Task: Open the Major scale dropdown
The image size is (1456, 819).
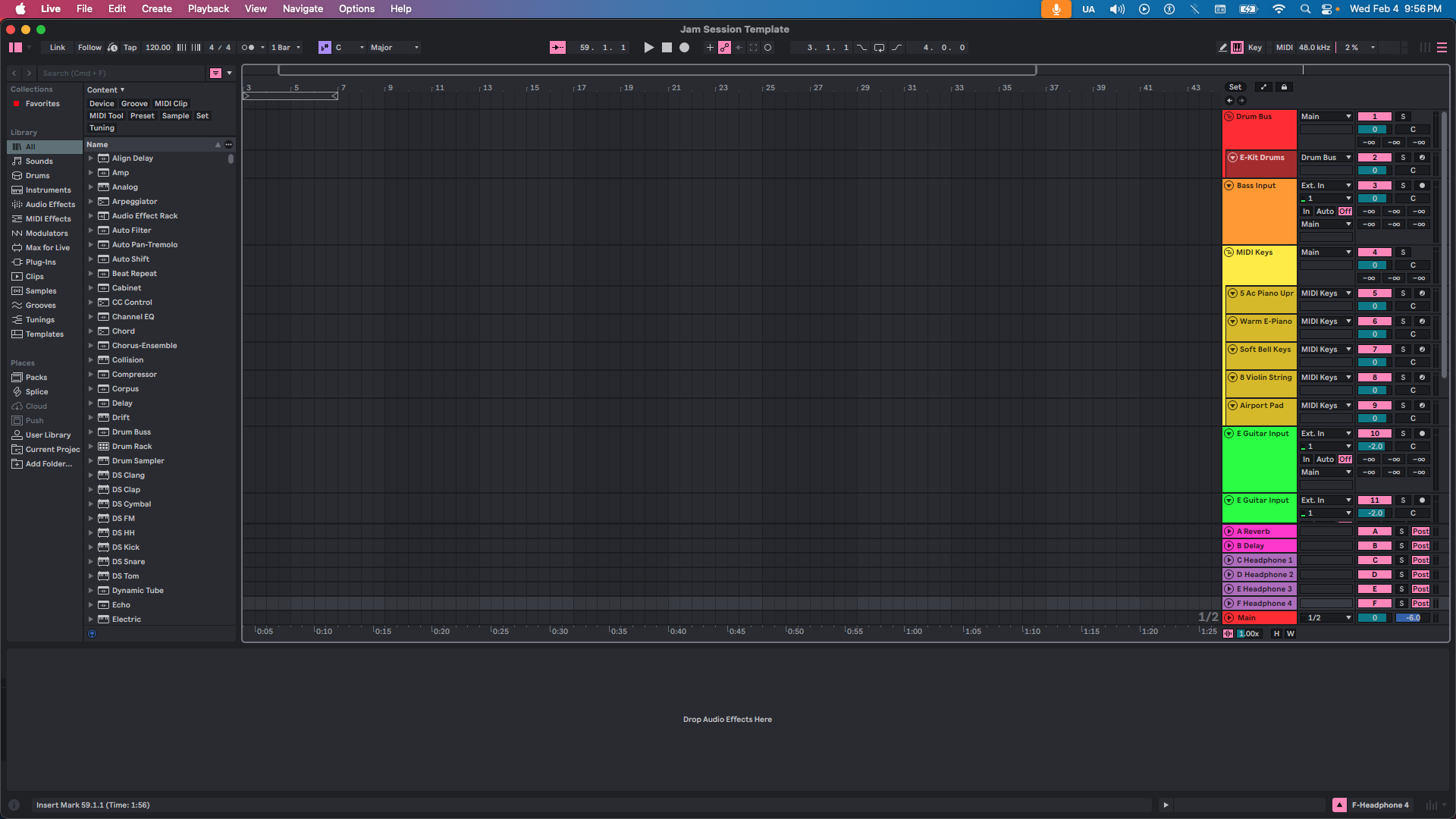Action: pos(393,47)
